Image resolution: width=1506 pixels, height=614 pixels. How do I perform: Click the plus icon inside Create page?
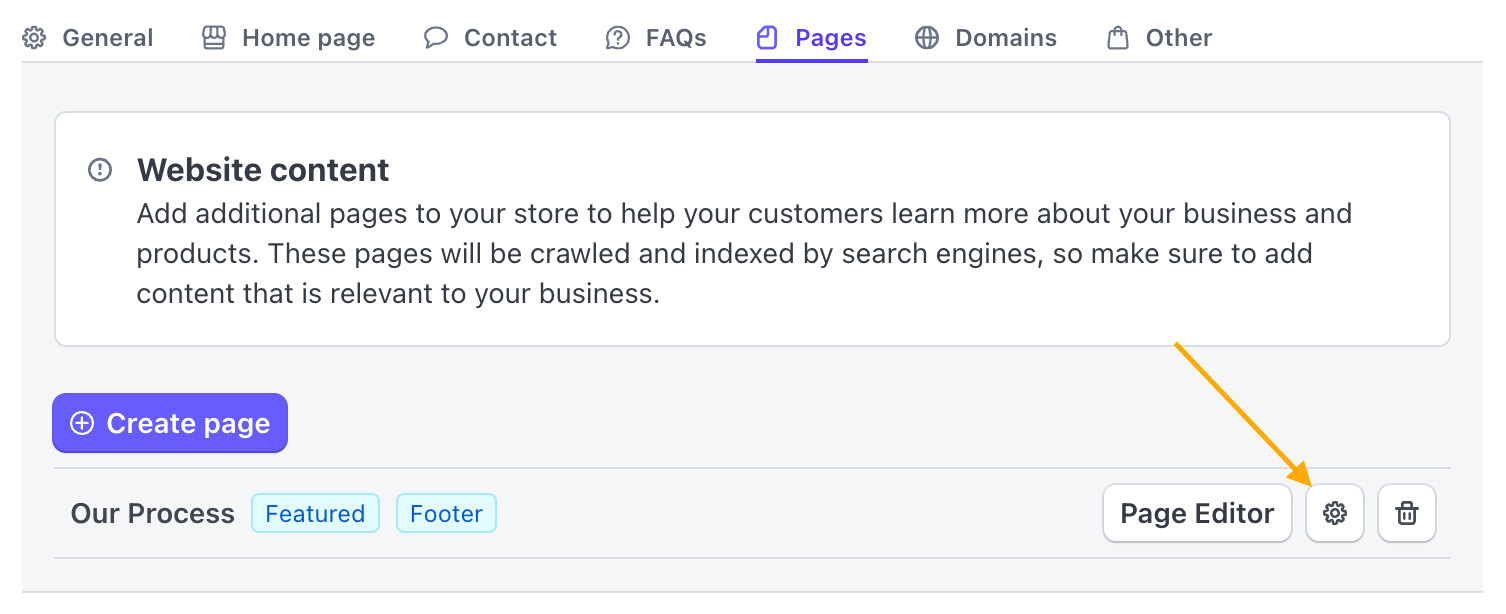81,423
